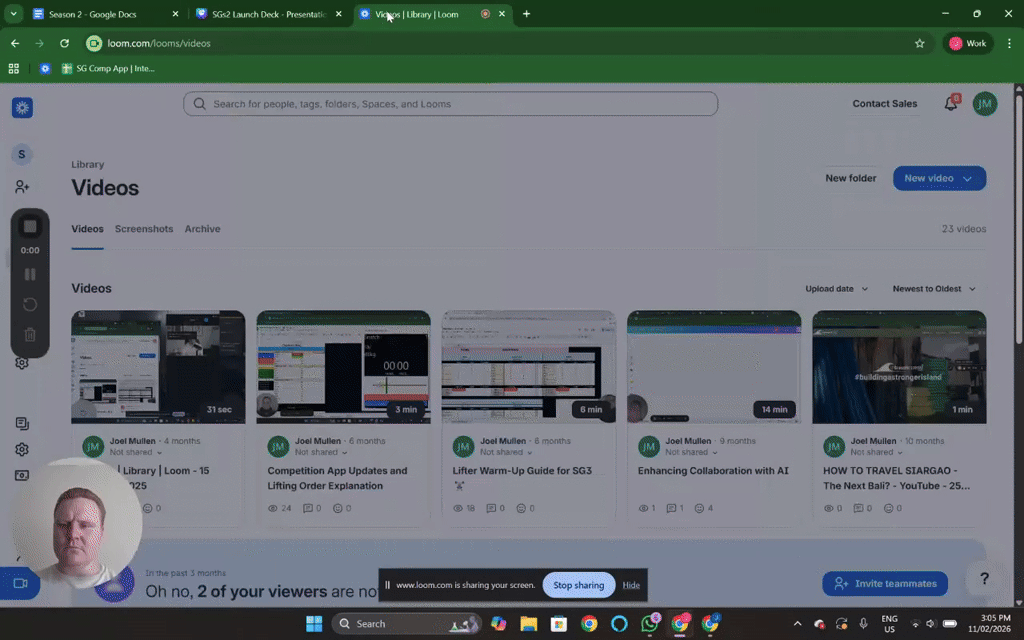Open the HOW TO TRAVEL SIARGAO thumbnail
Viewport: 1024px width, 640px height.
899,367
